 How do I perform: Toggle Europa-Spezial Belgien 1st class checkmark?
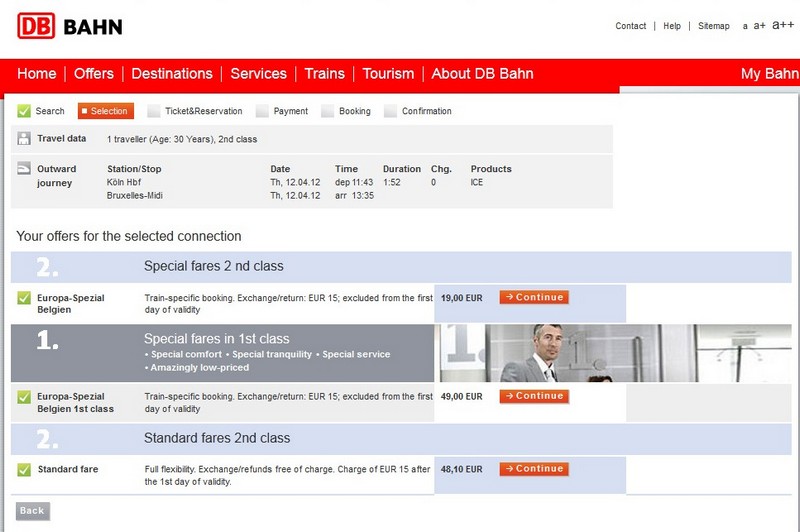[24, 397]
